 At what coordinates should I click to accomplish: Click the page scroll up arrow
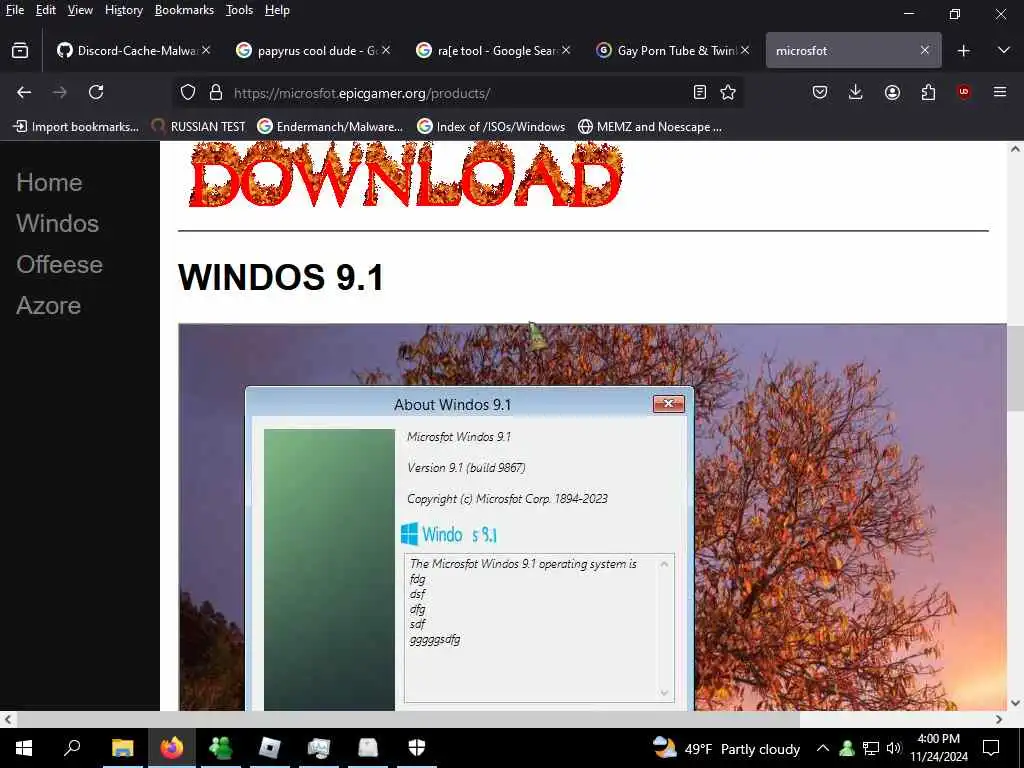click(1015, 149)
